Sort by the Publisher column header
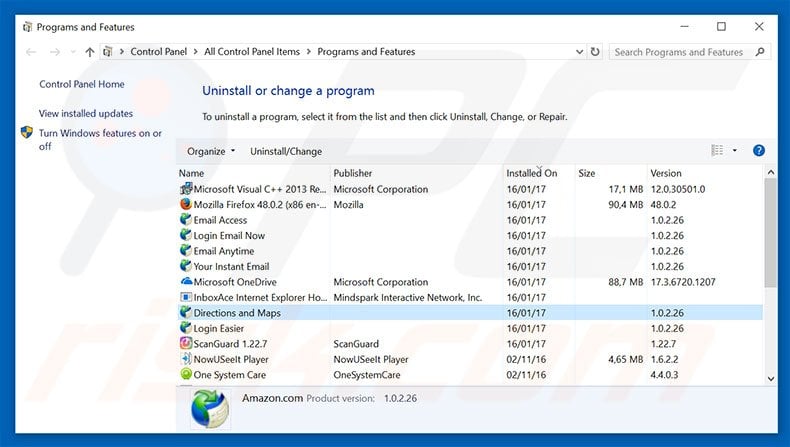Image resolution: width=790 pixels, height=447 pixels. pyautogui.click(x=417, y=173)
